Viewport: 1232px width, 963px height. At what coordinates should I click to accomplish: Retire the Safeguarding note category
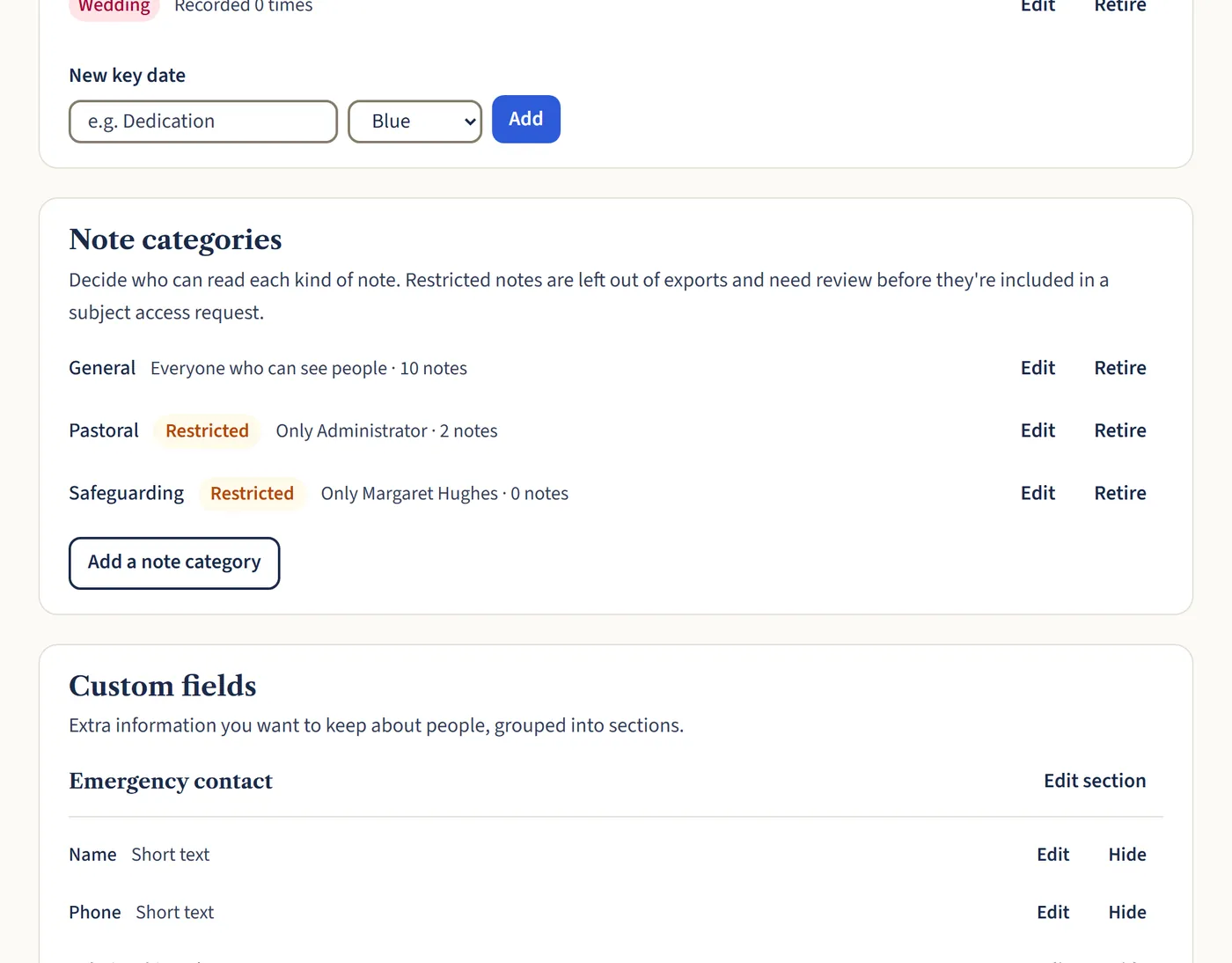click(x=1120, y=493)
